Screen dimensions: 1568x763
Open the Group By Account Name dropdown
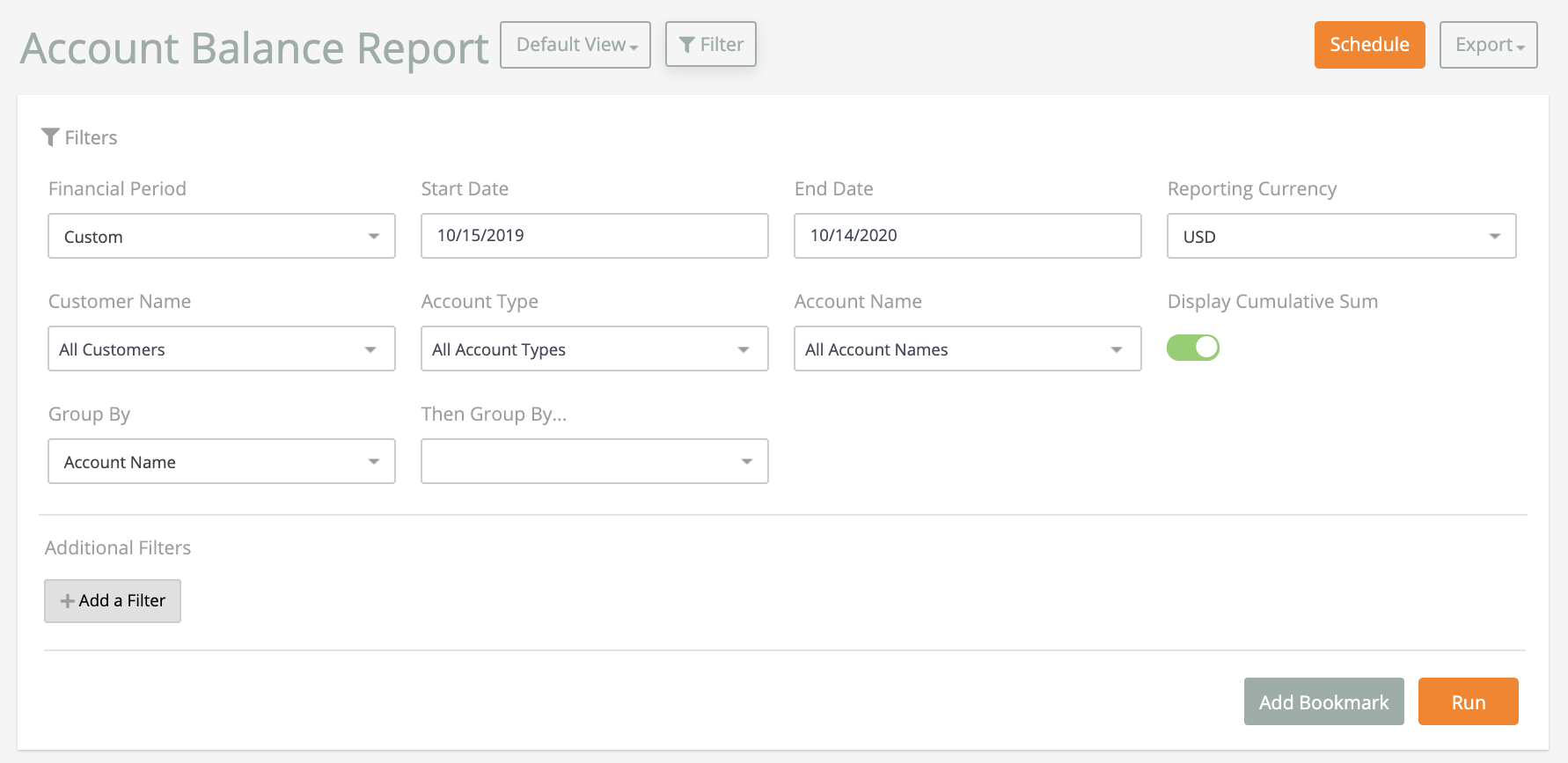(x=222, y=461)
